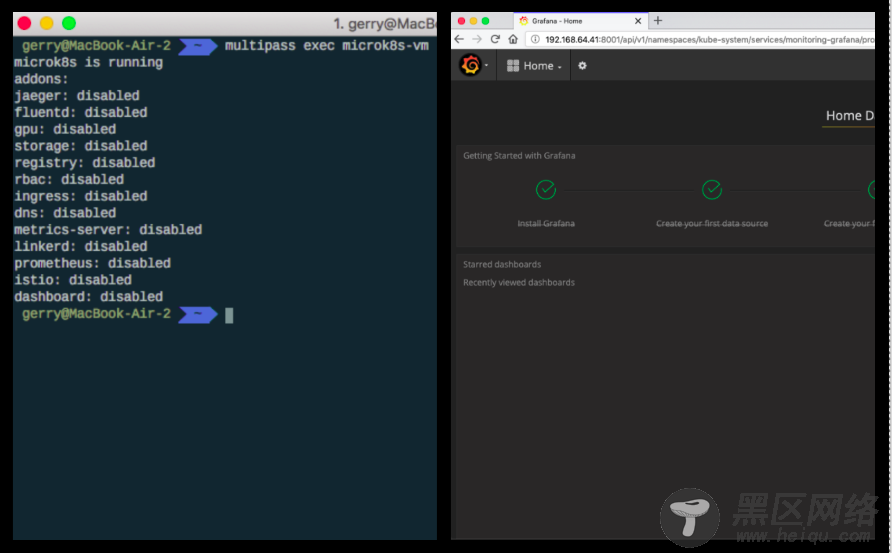
Task: Reload the Grafana page
Action: click(x=495, y=39)
